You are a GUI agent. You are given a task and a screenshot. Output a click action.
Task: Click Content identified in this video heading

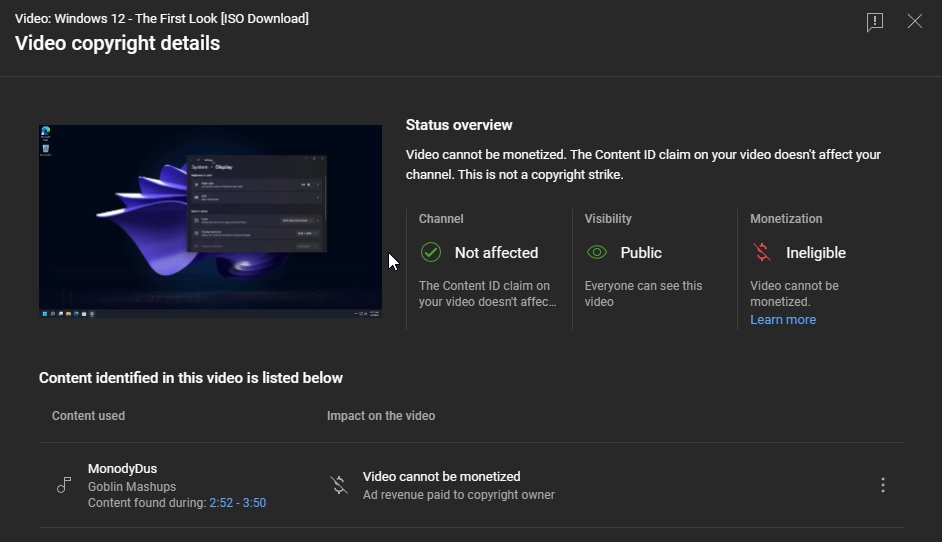click(190, 378)
